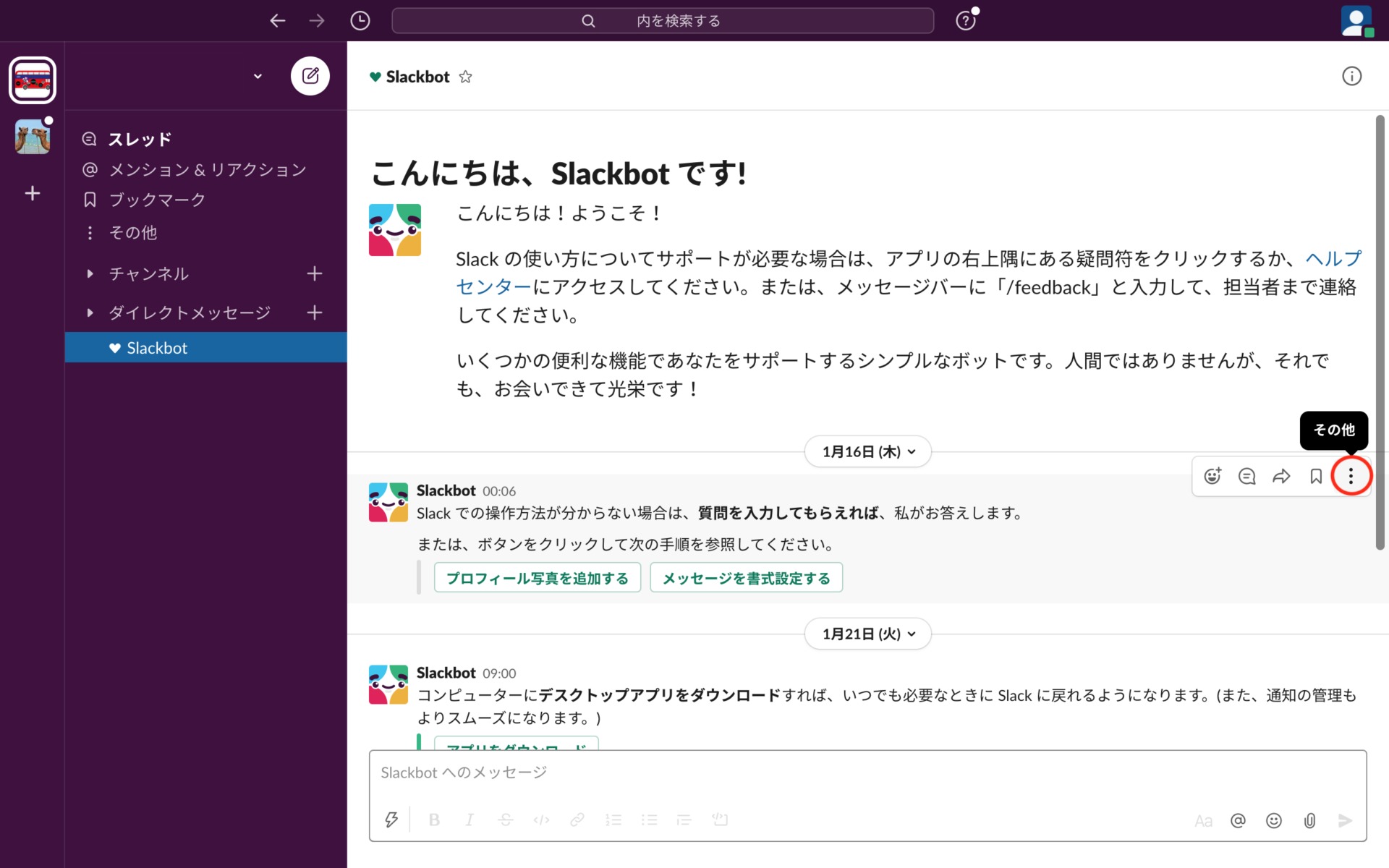Screen dimensions: 1389x868
Task: Go forward with the right arrow button
Action: (317, 21)
